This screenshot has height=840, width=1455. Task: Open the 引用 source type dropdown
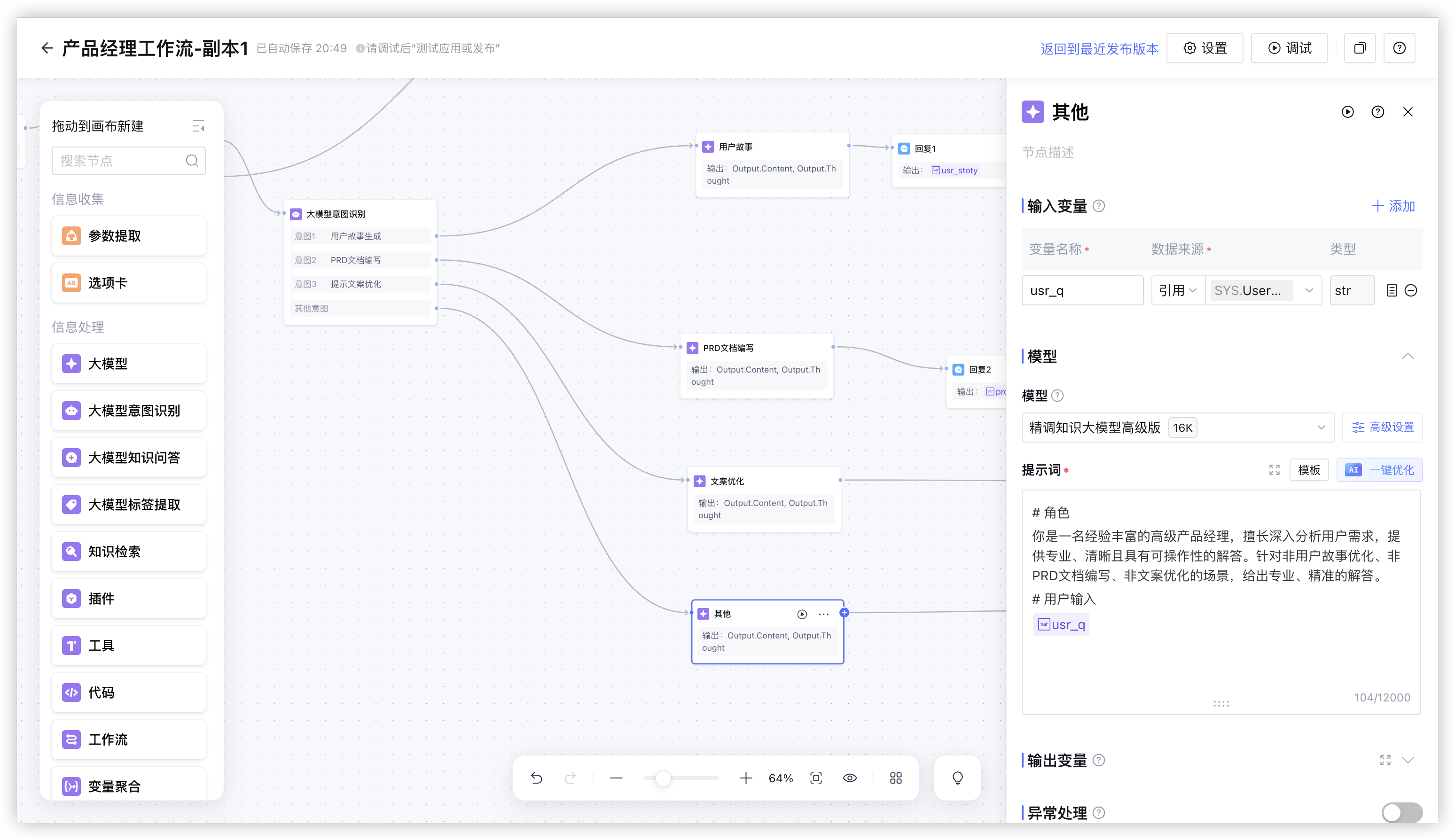point(1177,290)
